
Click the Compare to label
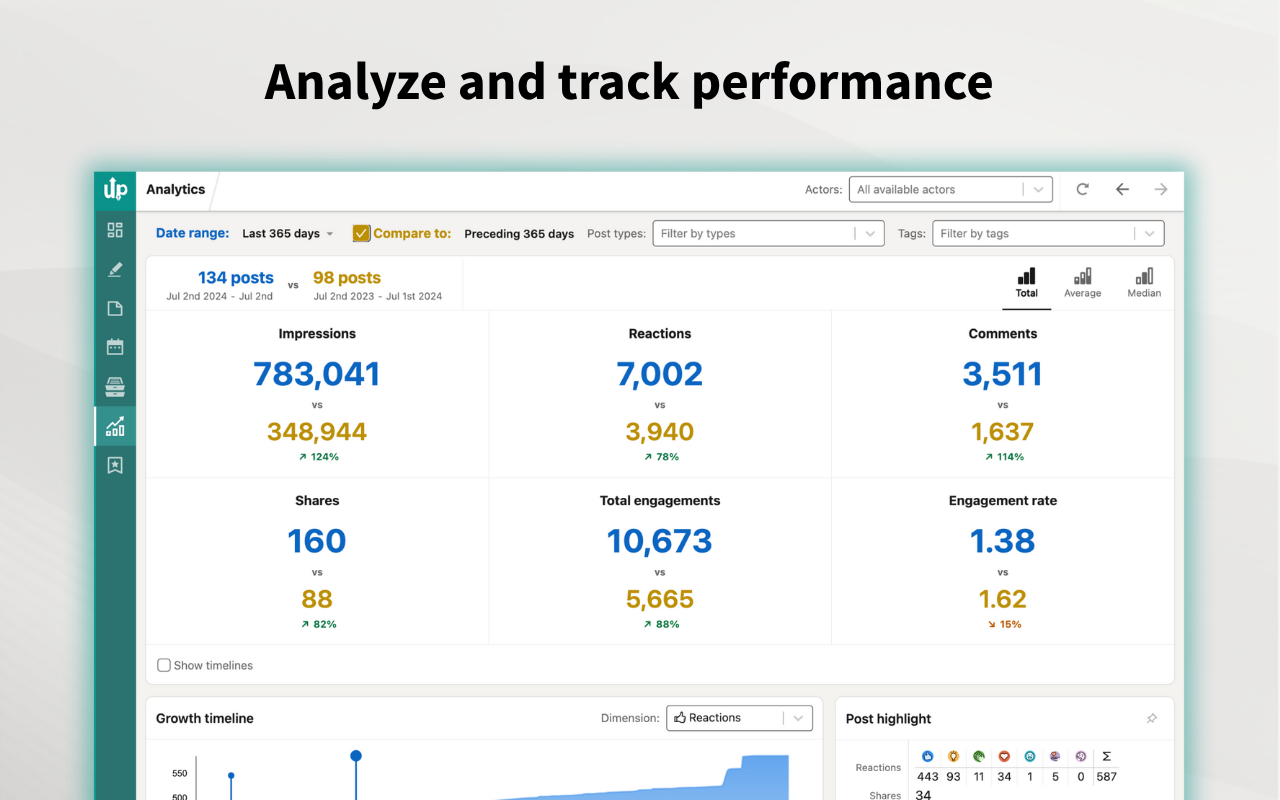412,233
